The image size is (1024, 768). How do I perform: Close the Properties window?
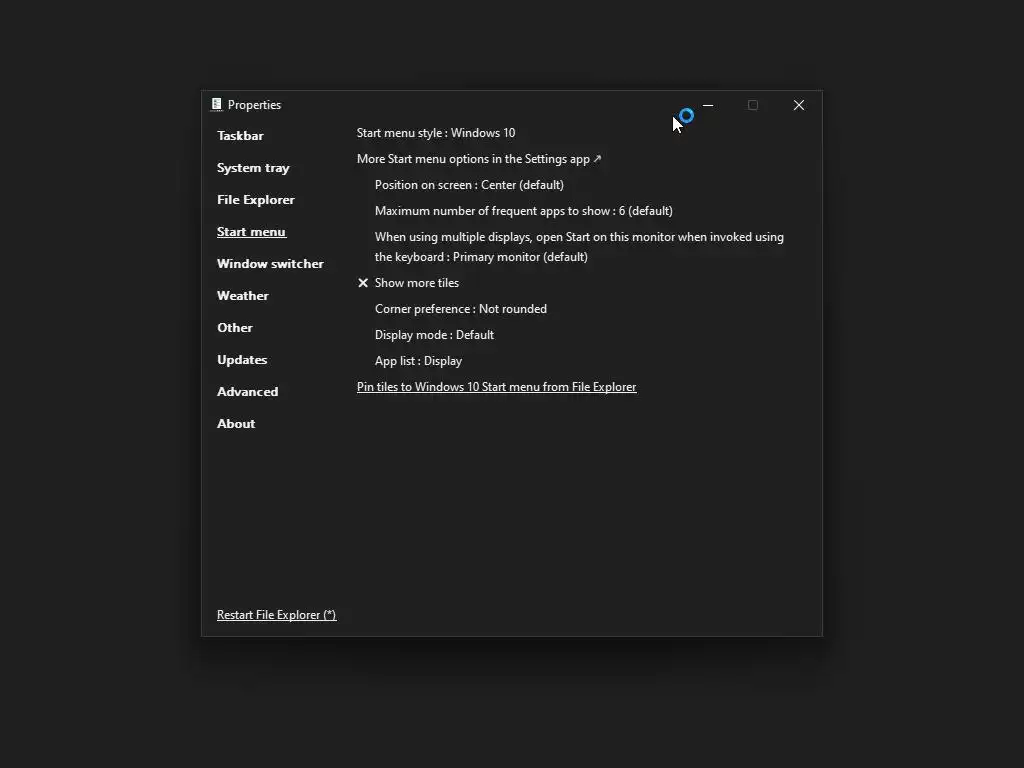(x=799, y=105)
